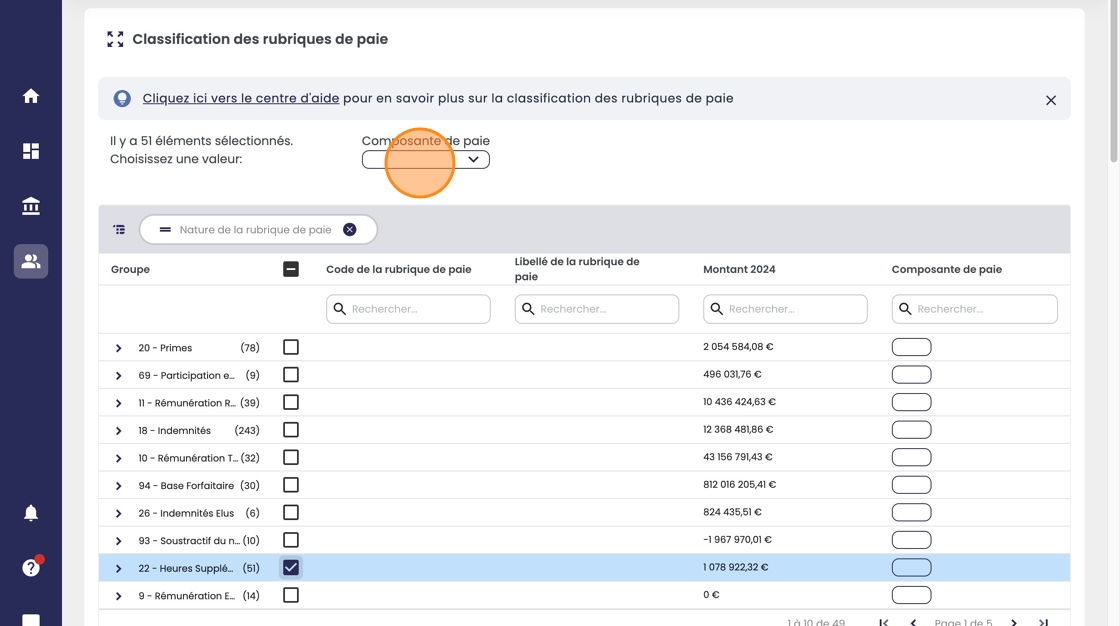Remove the Nature de la rubrique grouping chip
1120x626 pixels.
pyautogui.click(x=350, y=230)
